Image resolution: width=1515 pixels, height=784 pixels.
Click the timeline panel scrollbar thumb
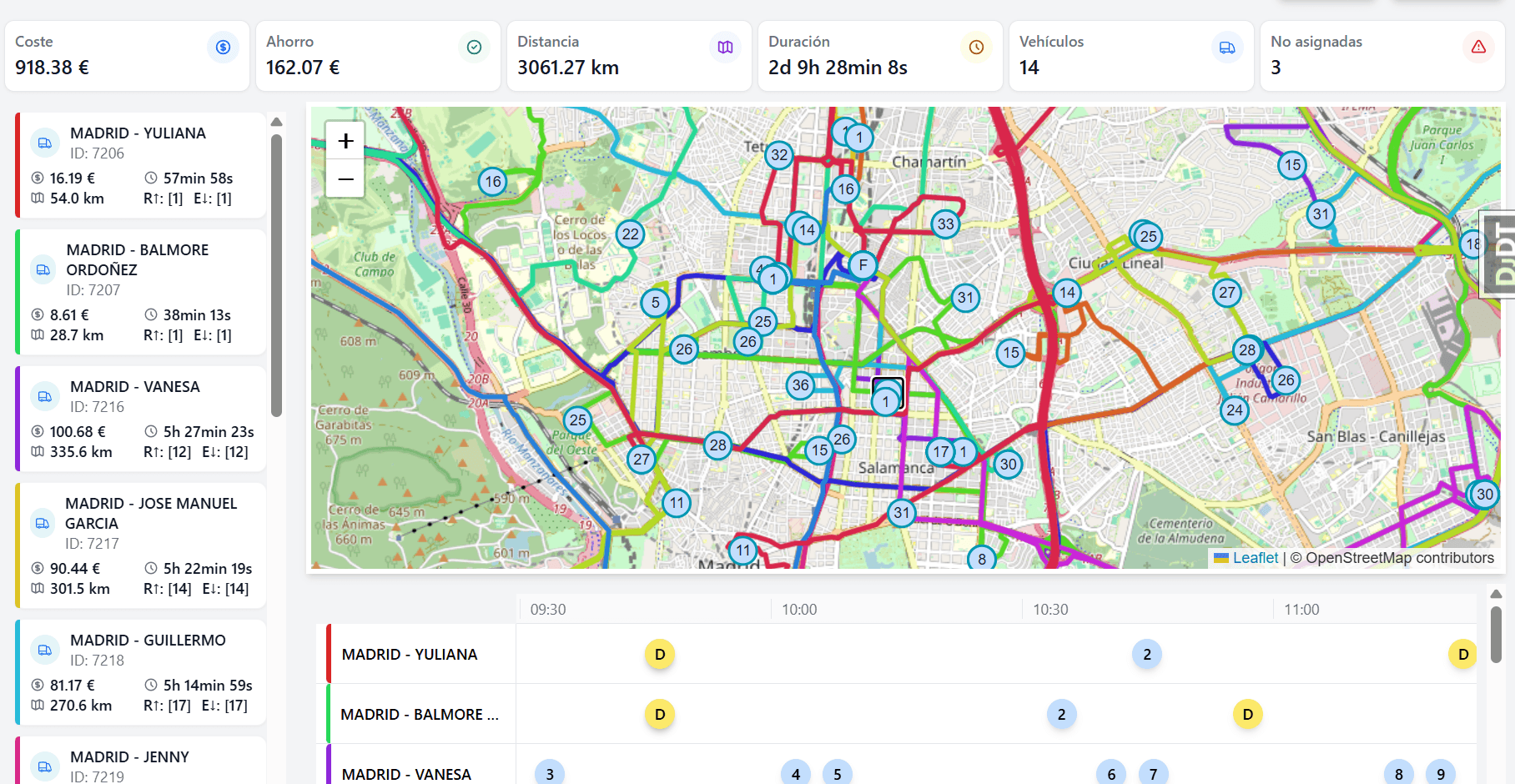tap(1496, 634)
